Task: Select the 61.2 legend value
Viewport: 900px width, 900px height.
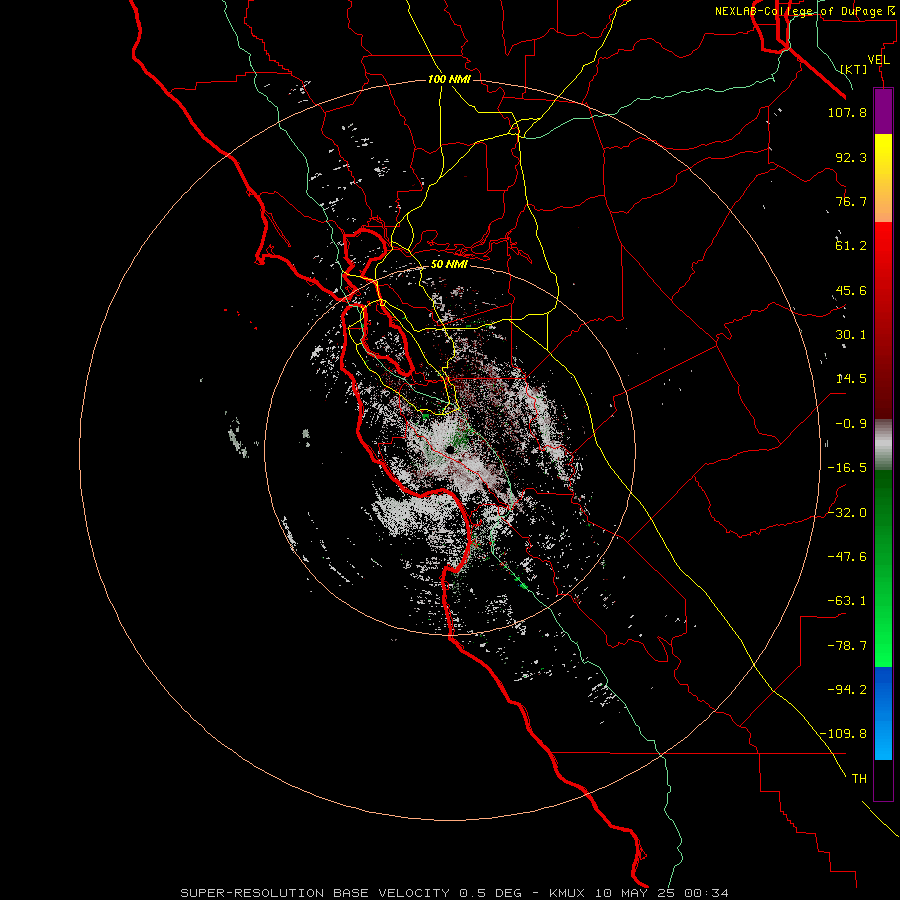Action: (851, 246)
